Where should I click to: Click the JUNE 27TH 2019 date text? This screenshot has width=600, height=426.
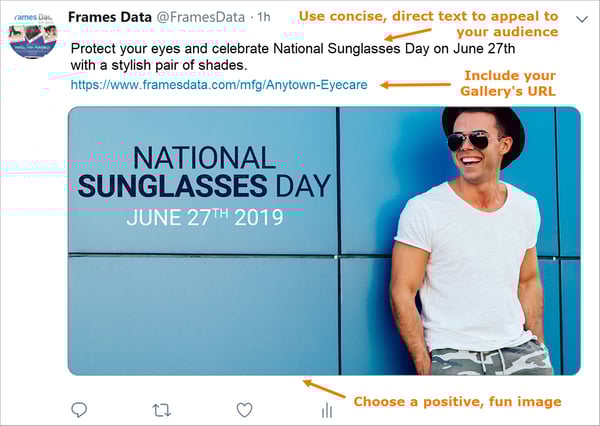(x=205, y=217)
